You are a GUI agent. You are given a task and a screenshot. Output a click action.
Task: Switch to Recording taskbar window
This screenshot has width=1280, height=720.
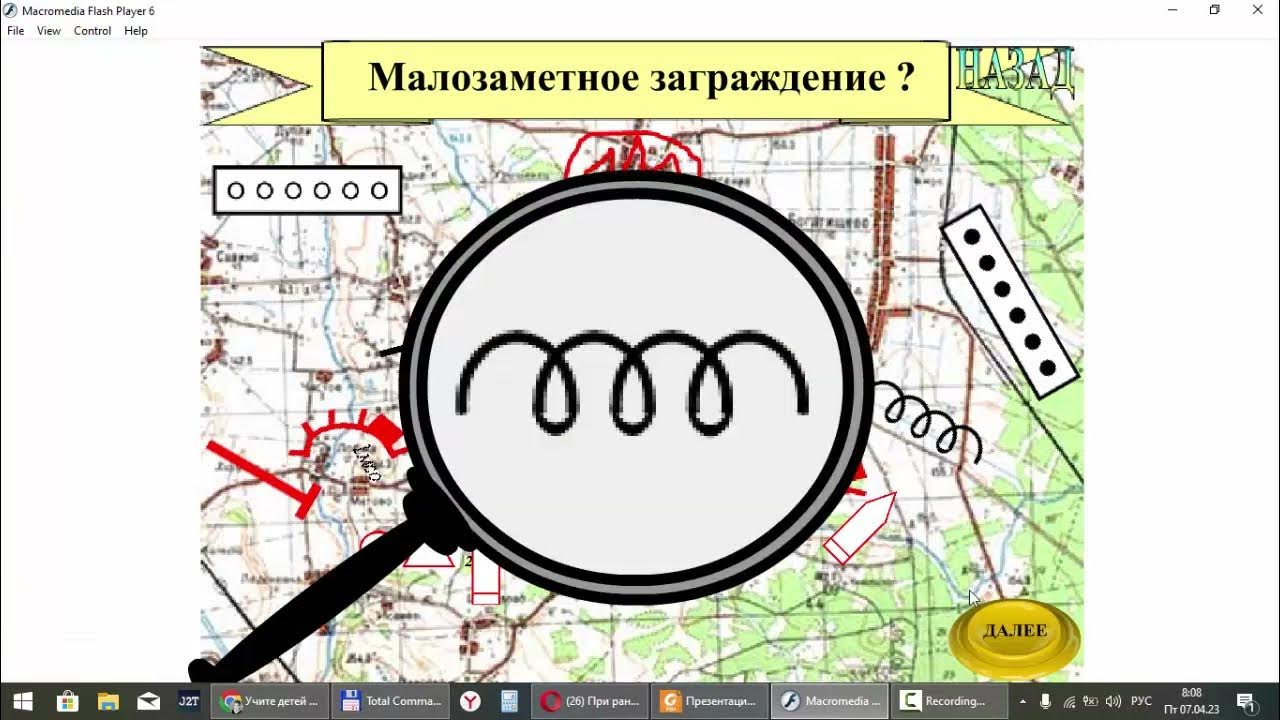949,701
